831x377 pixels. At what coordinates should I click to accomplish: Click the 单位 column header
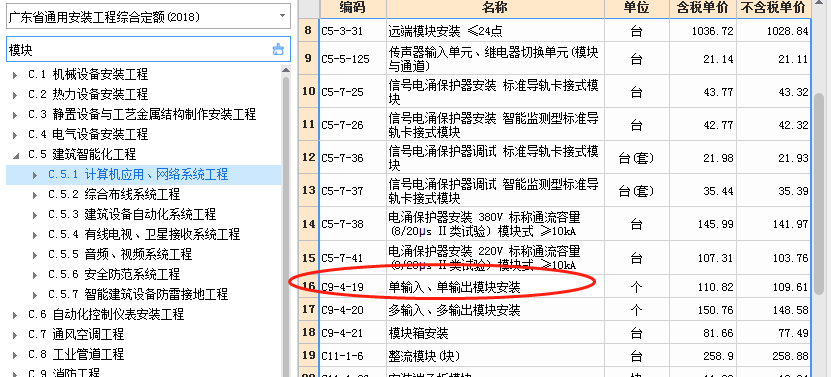(636, 8)
